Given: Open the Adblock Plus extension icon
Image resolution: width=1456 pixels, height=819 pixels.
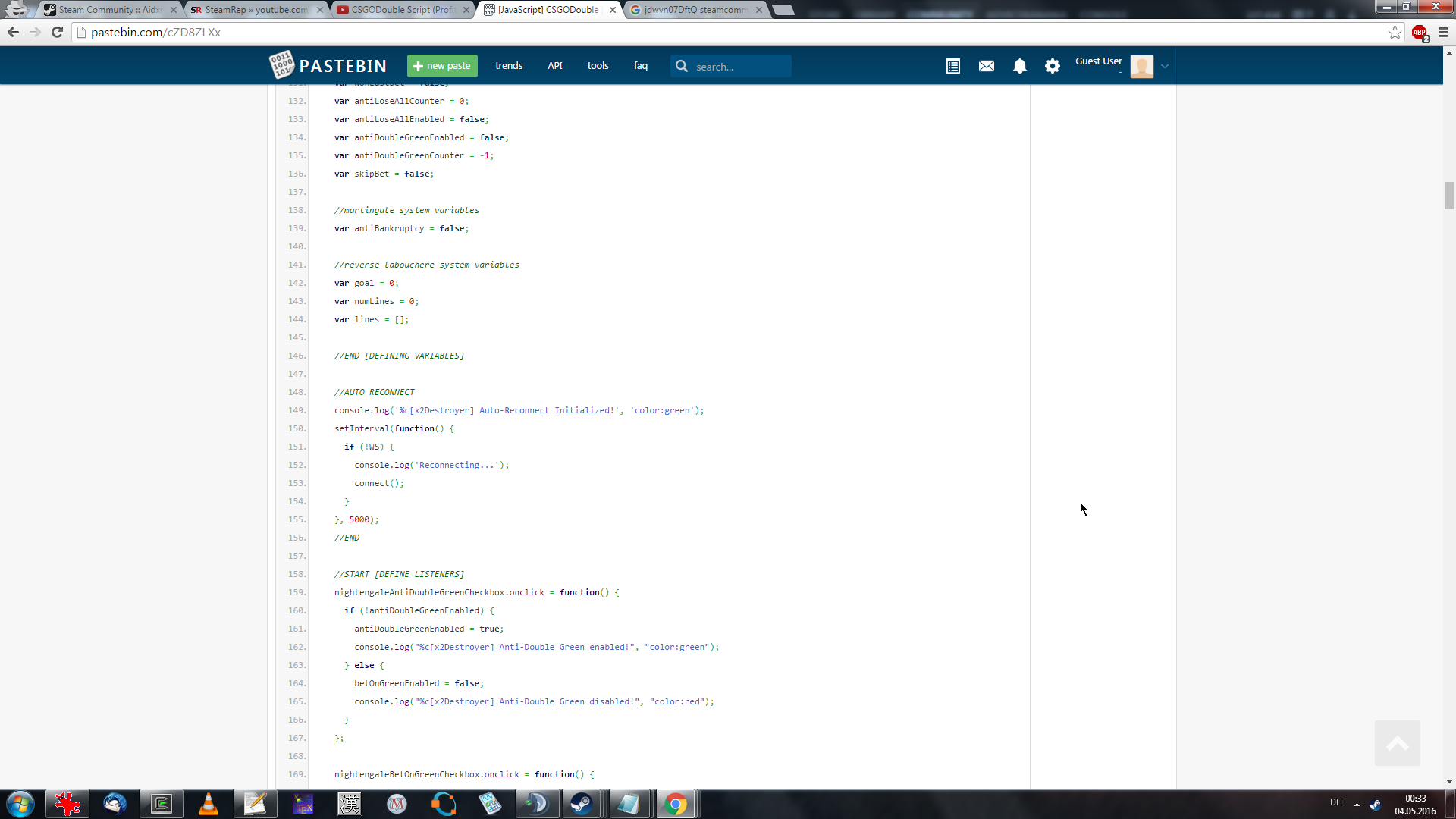Looking at the screenshot, I should [1420, 33].
